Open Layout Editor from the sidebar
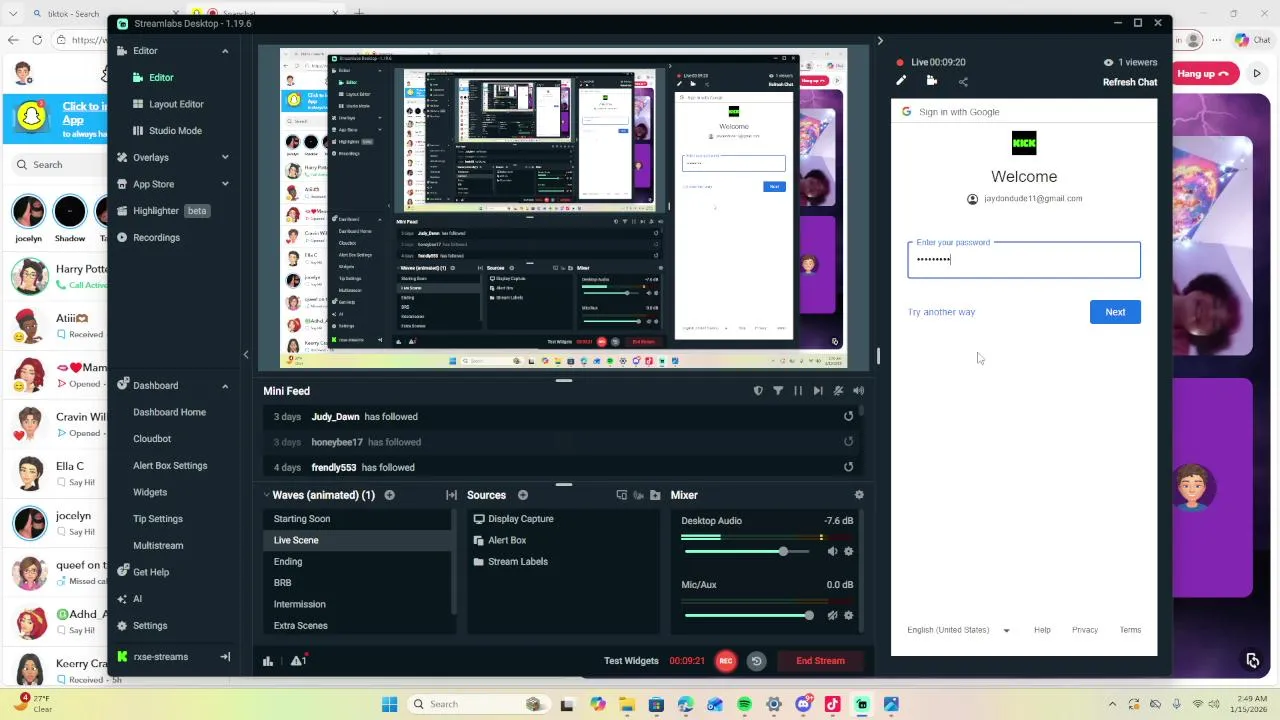Image resolution: width=1280 pixels, height=720 pixels. point(176,104)
